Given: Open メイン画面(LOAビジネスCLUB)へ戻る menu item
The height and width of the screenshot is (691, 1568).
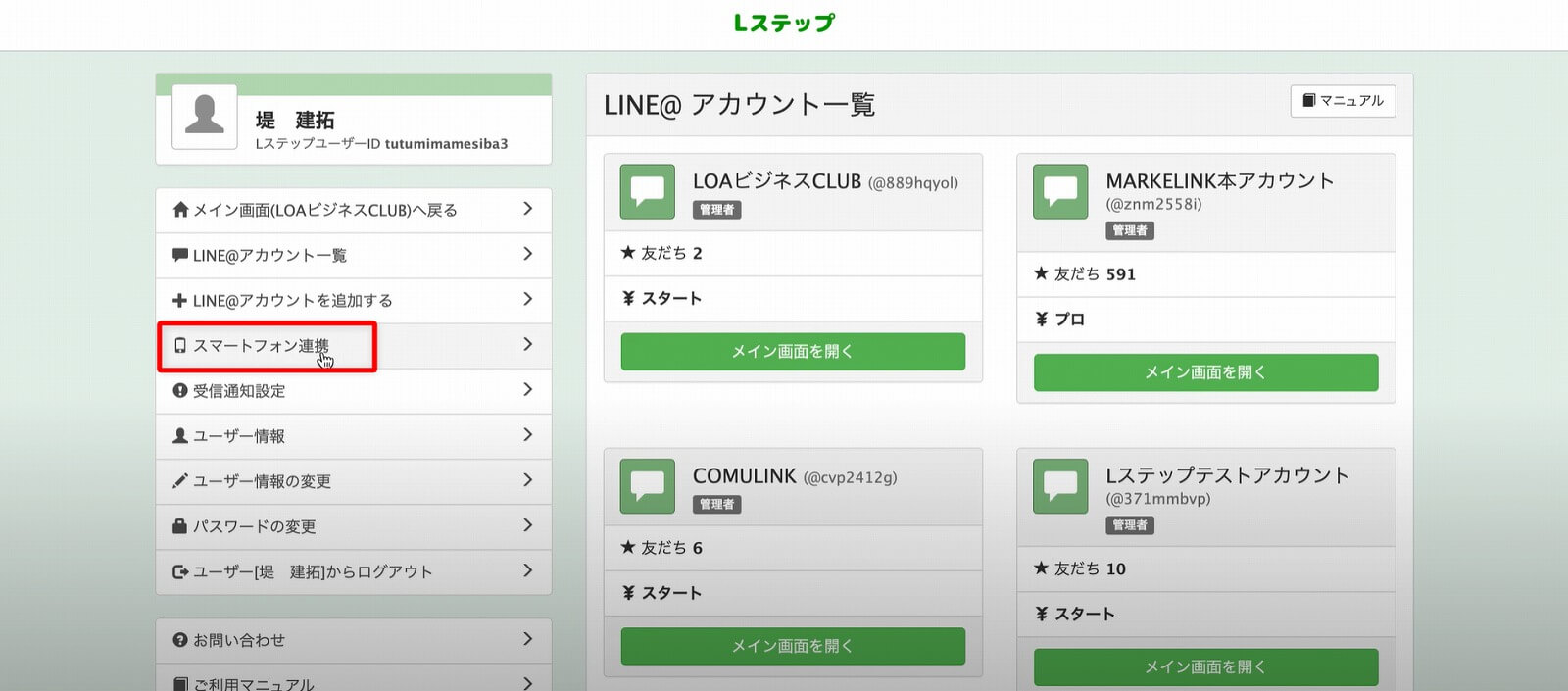Looking at the screenshot, I should click(x=354, y=210).
